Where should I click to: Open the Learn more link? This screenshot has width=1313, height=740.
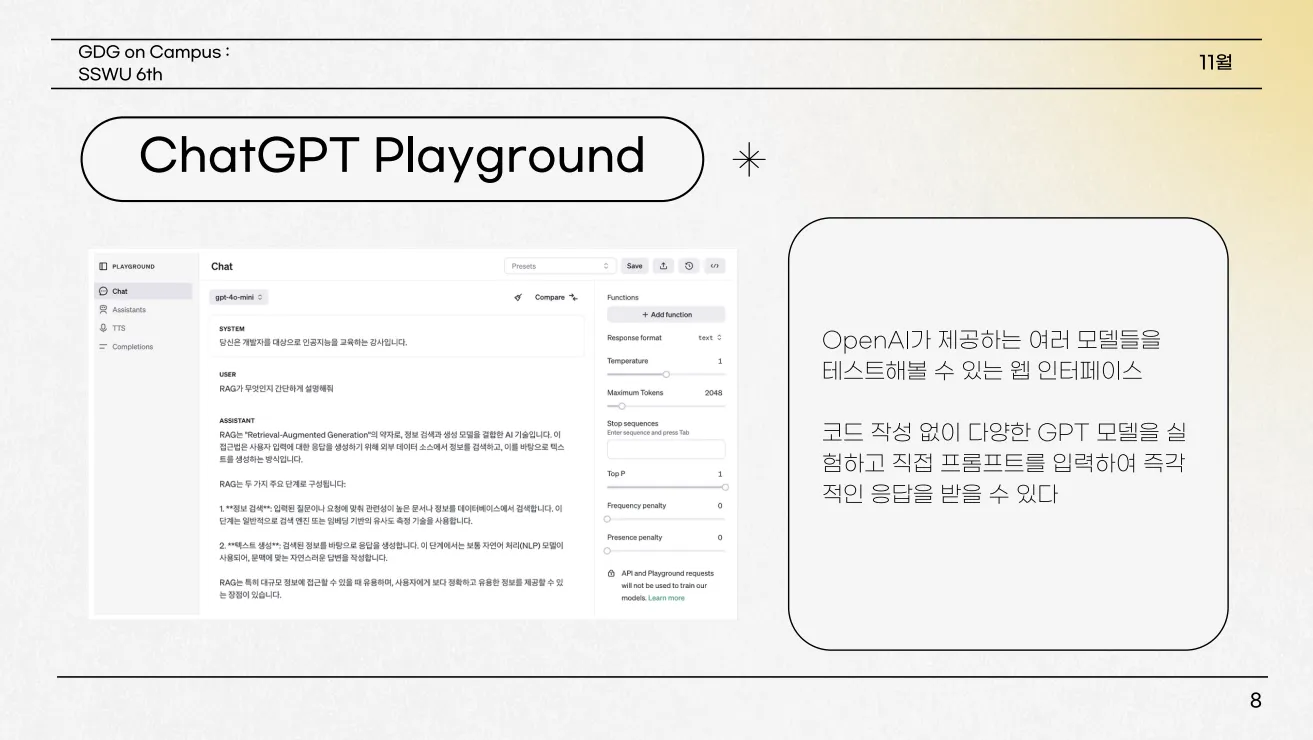coord(666,598)
